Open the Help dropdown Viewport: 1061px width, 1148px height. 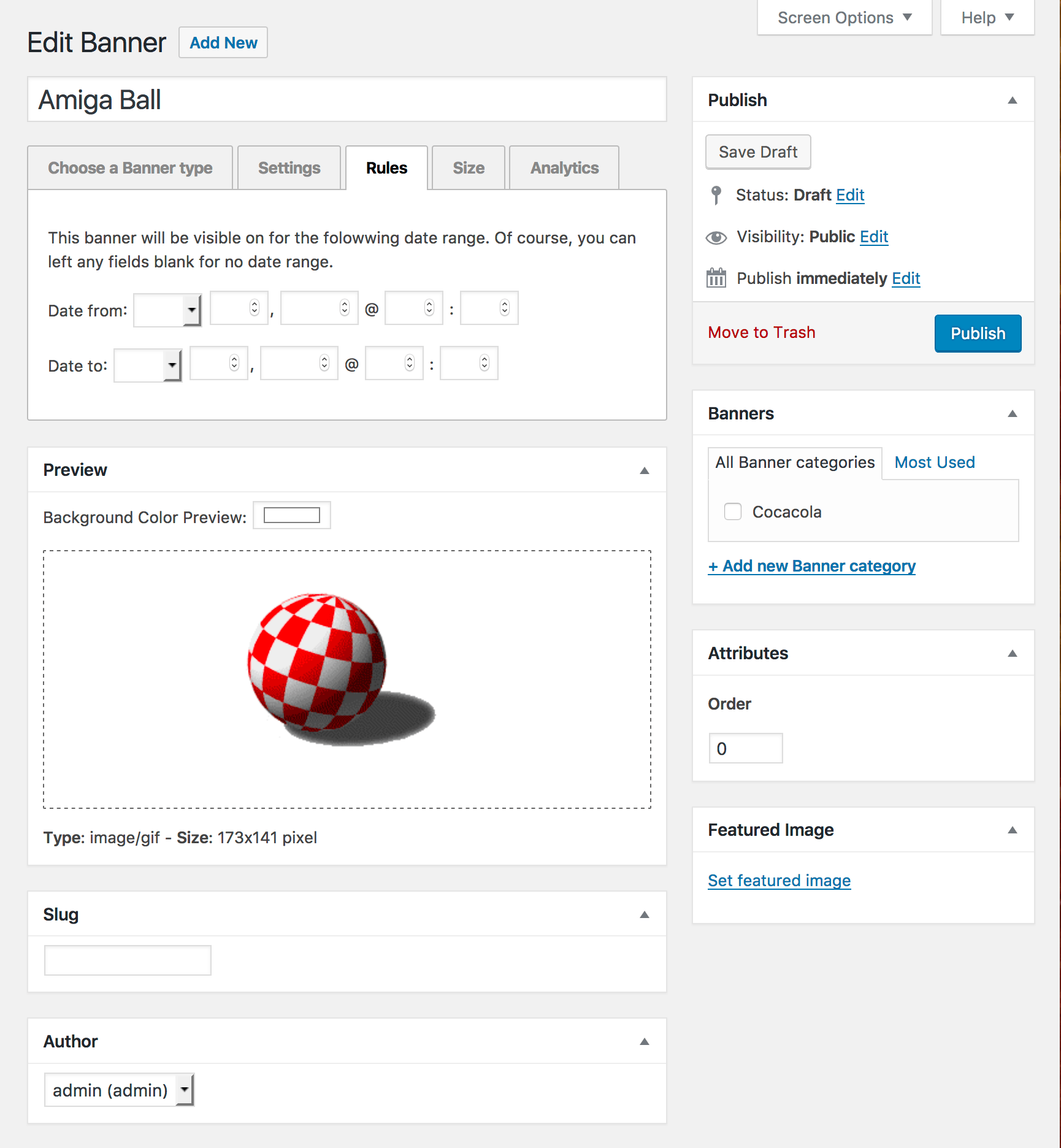(987, 18)
